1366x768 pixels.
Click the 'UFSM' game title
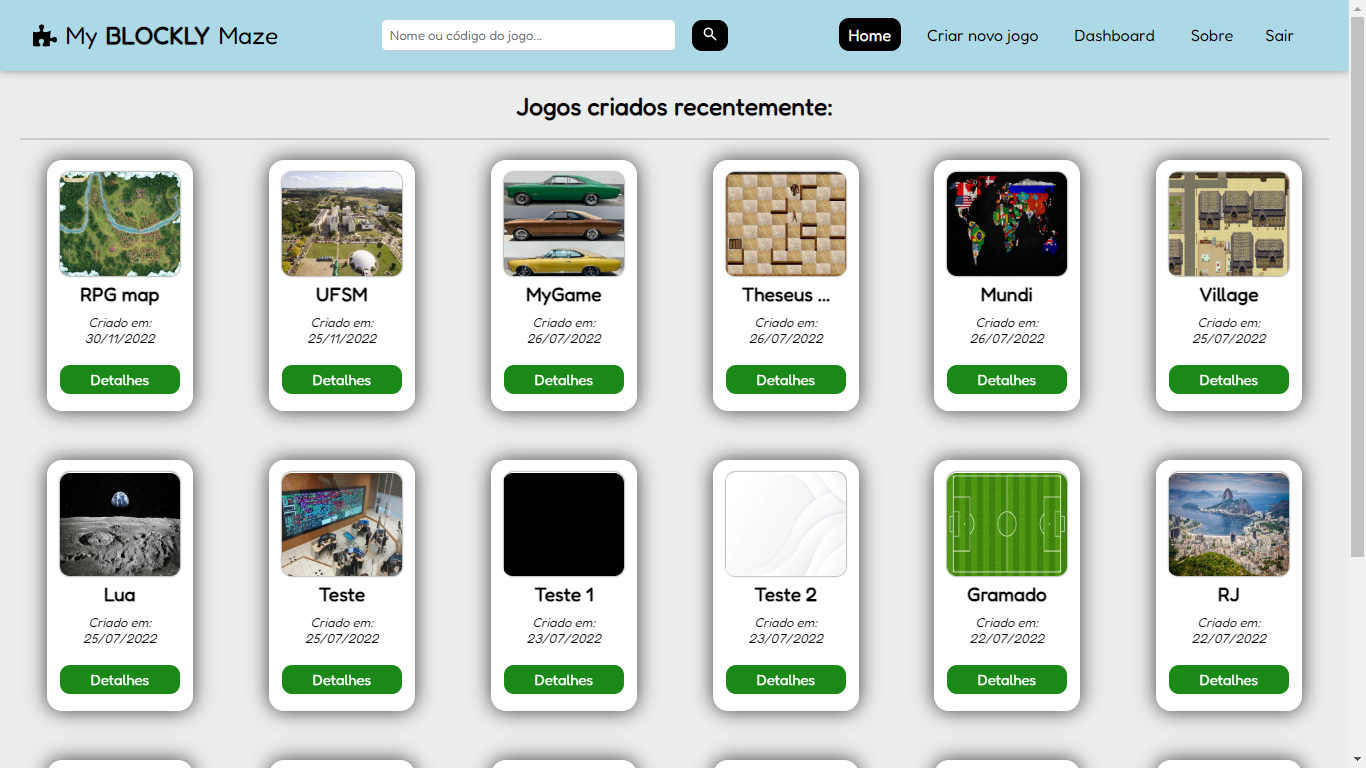[x=342, y=295]
